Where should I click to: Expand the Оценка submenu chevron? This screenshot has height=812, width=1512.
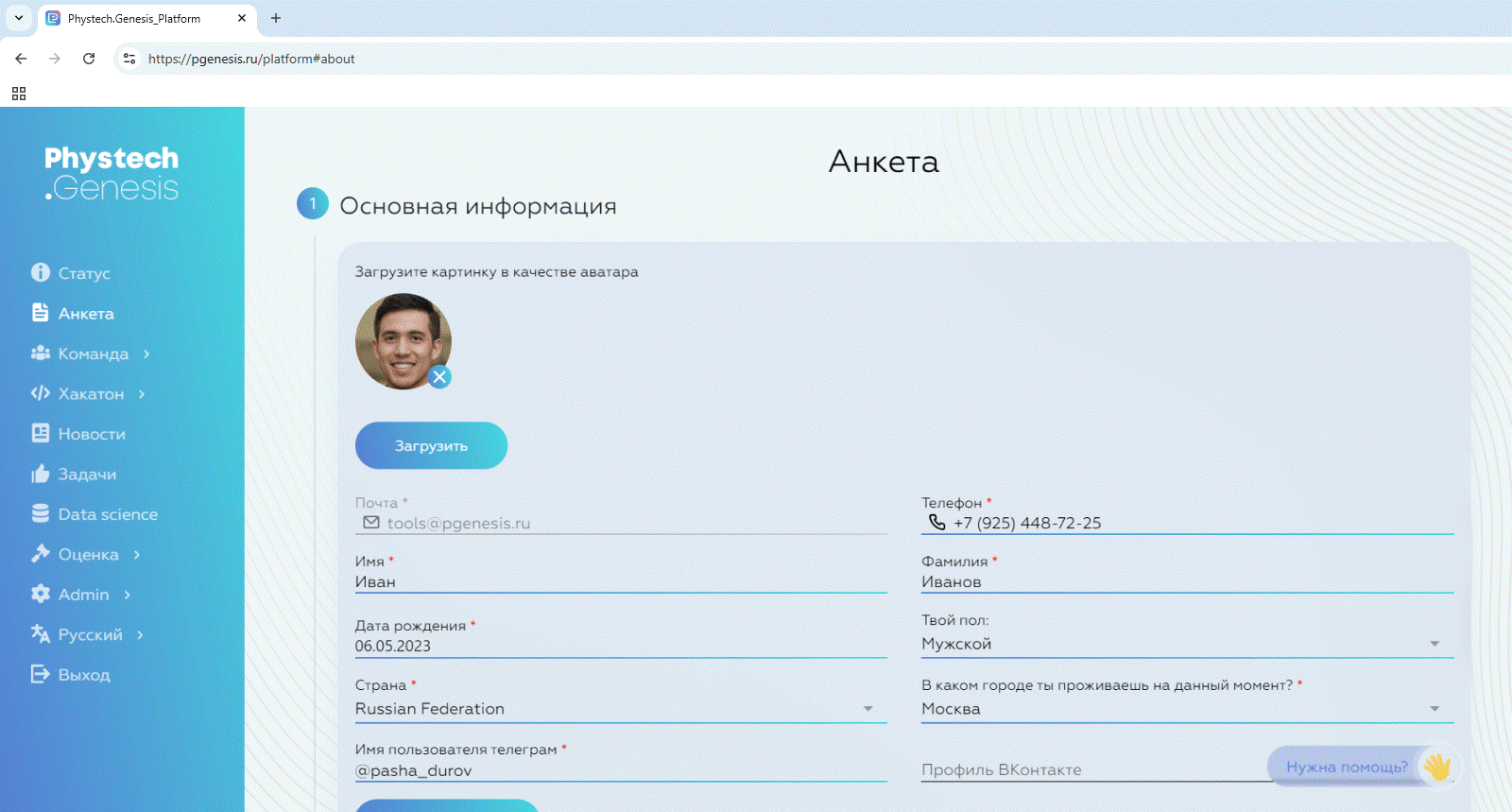[x=137, y=555]
